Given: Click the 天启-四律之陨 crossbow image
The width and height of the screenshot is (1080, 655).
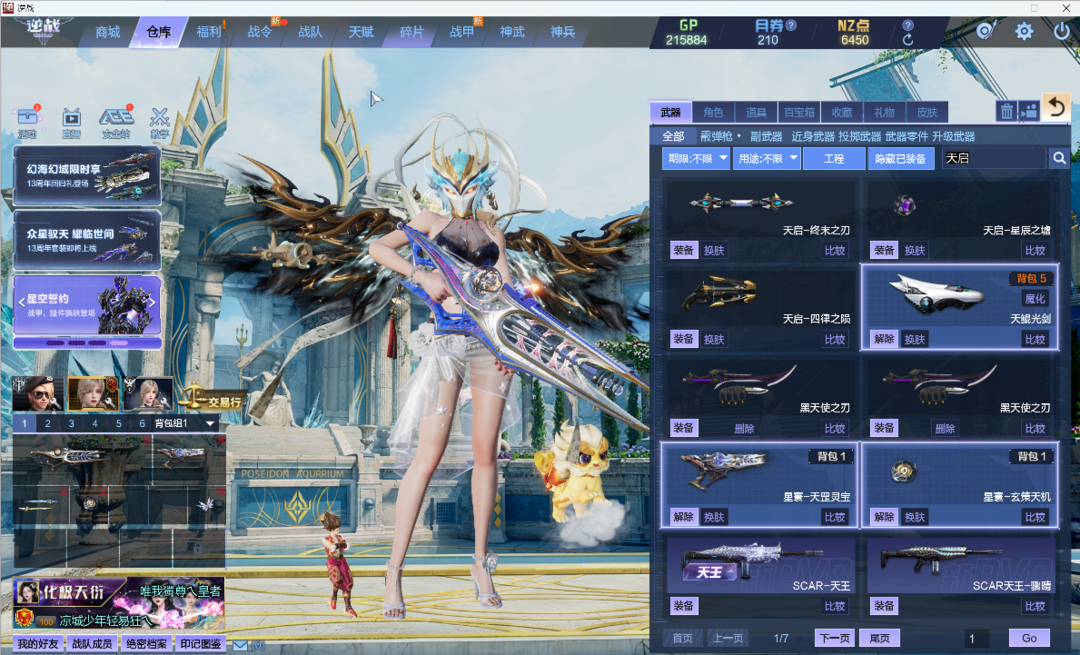Looking at the screenshot, I should [719, 293].
